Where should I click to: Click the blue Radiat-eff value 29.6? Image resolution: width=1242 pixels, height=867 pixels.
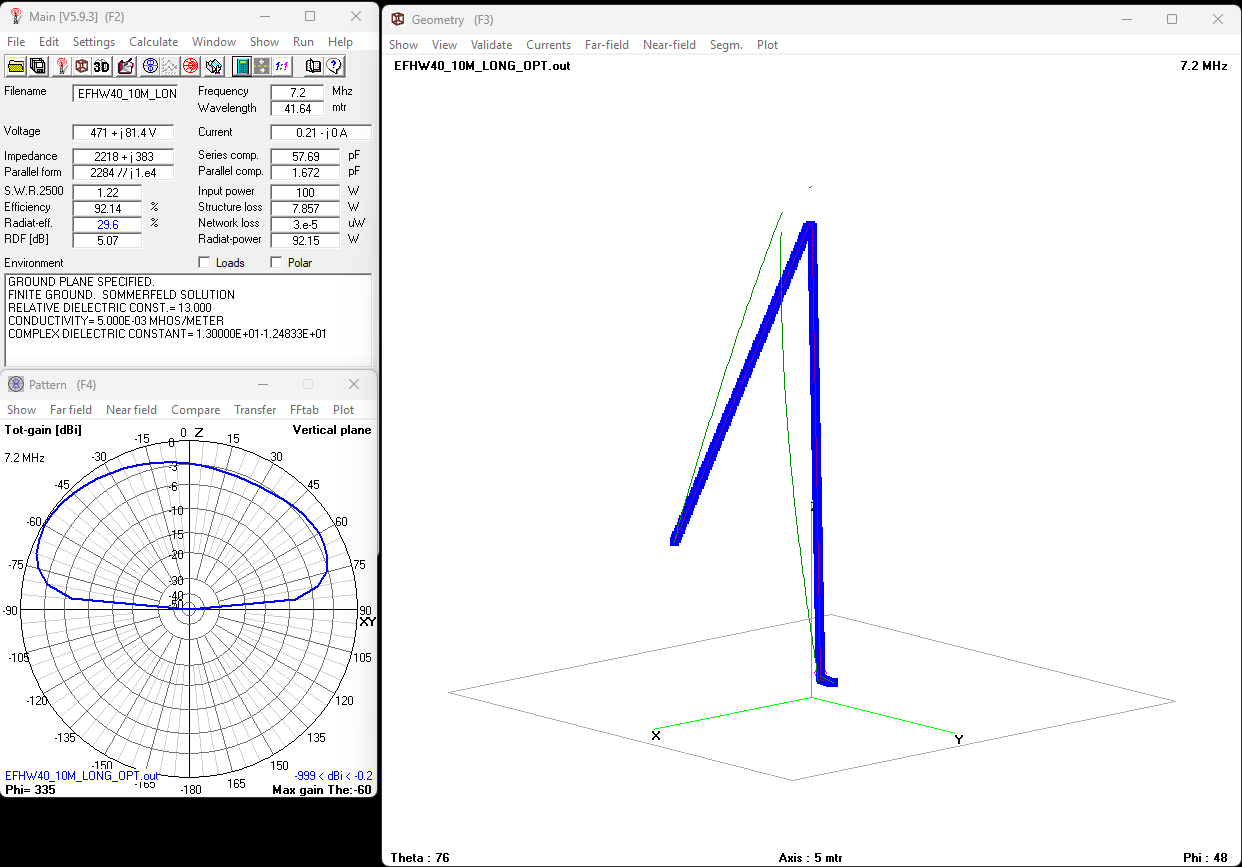coord(106,224)
